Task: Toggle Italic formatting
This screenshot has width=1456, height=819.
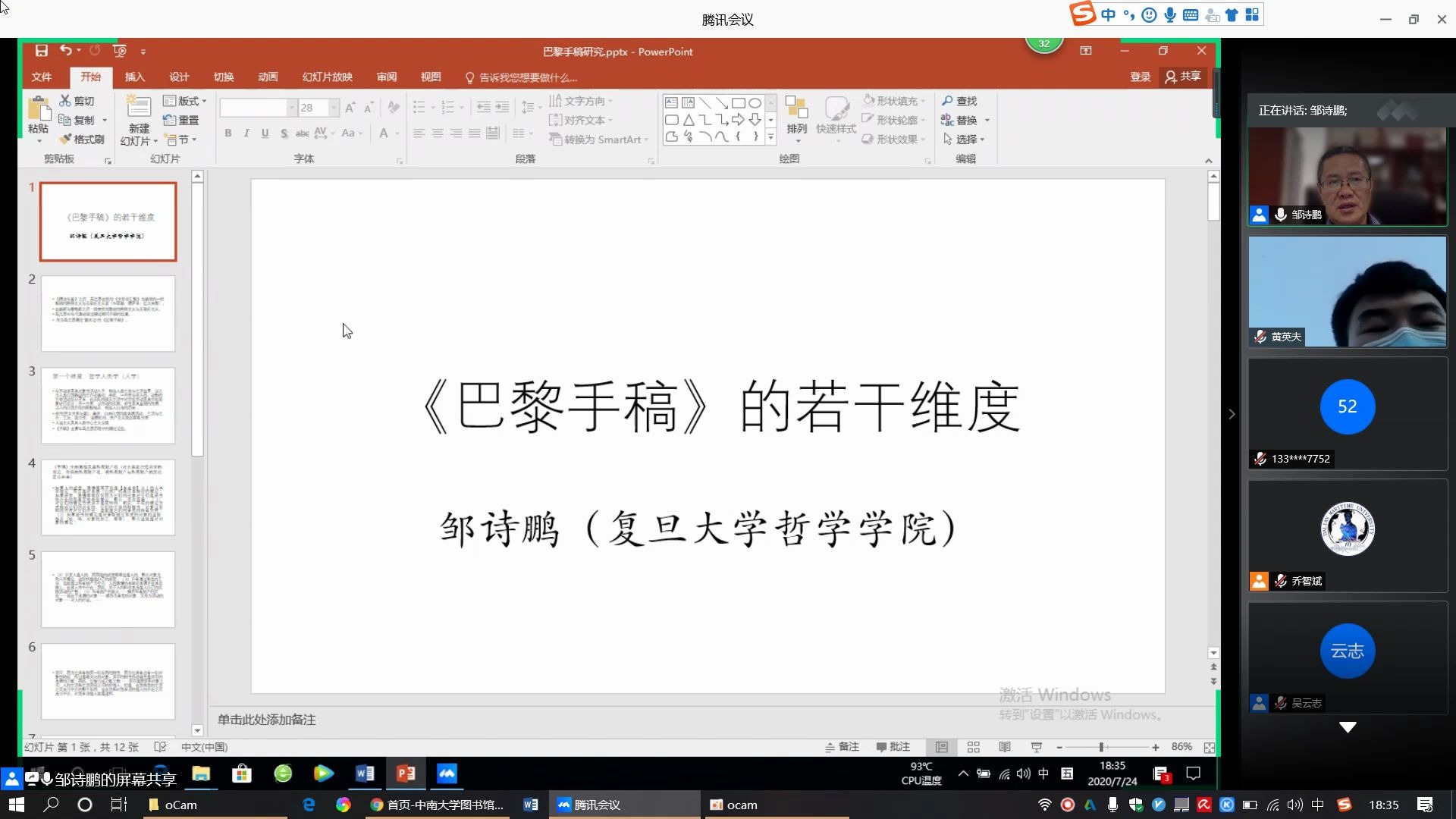Action: [x=246, y=133]
